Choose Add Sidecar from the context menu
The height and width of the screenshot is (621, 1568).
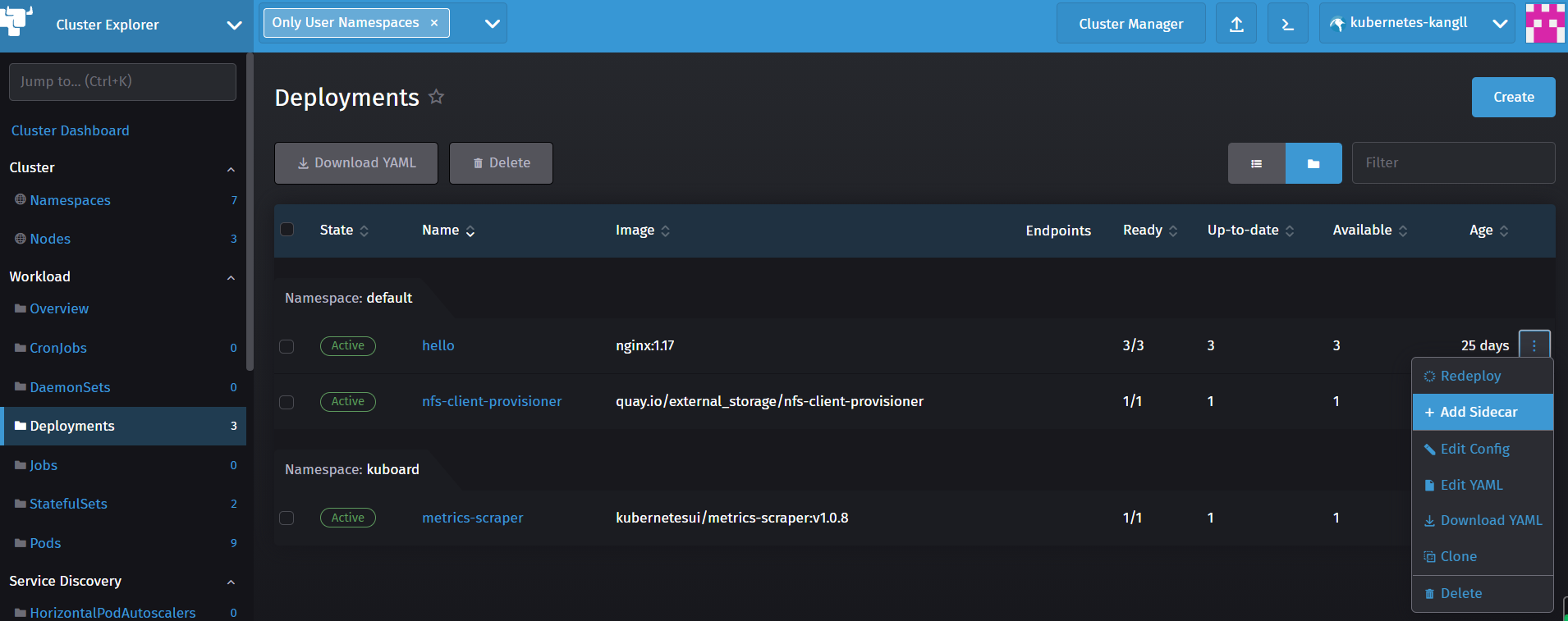(x=1483, y=412)
